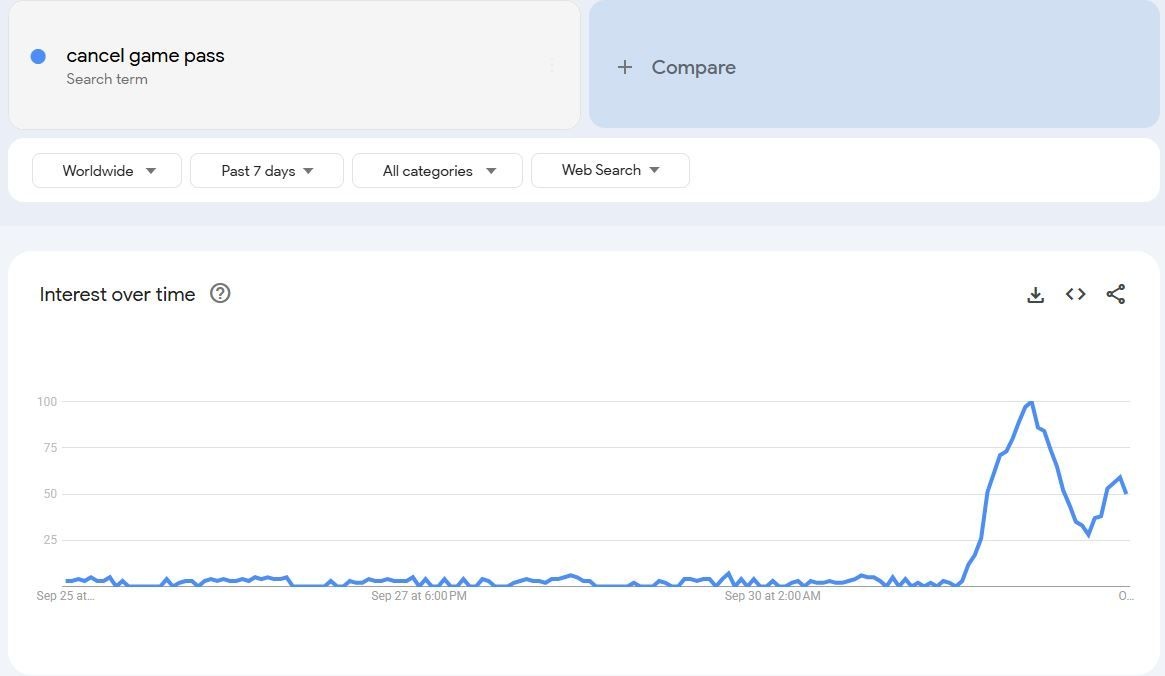Open the All categories dropdown
The image size is (1165, 676).
tap(437, 170)
